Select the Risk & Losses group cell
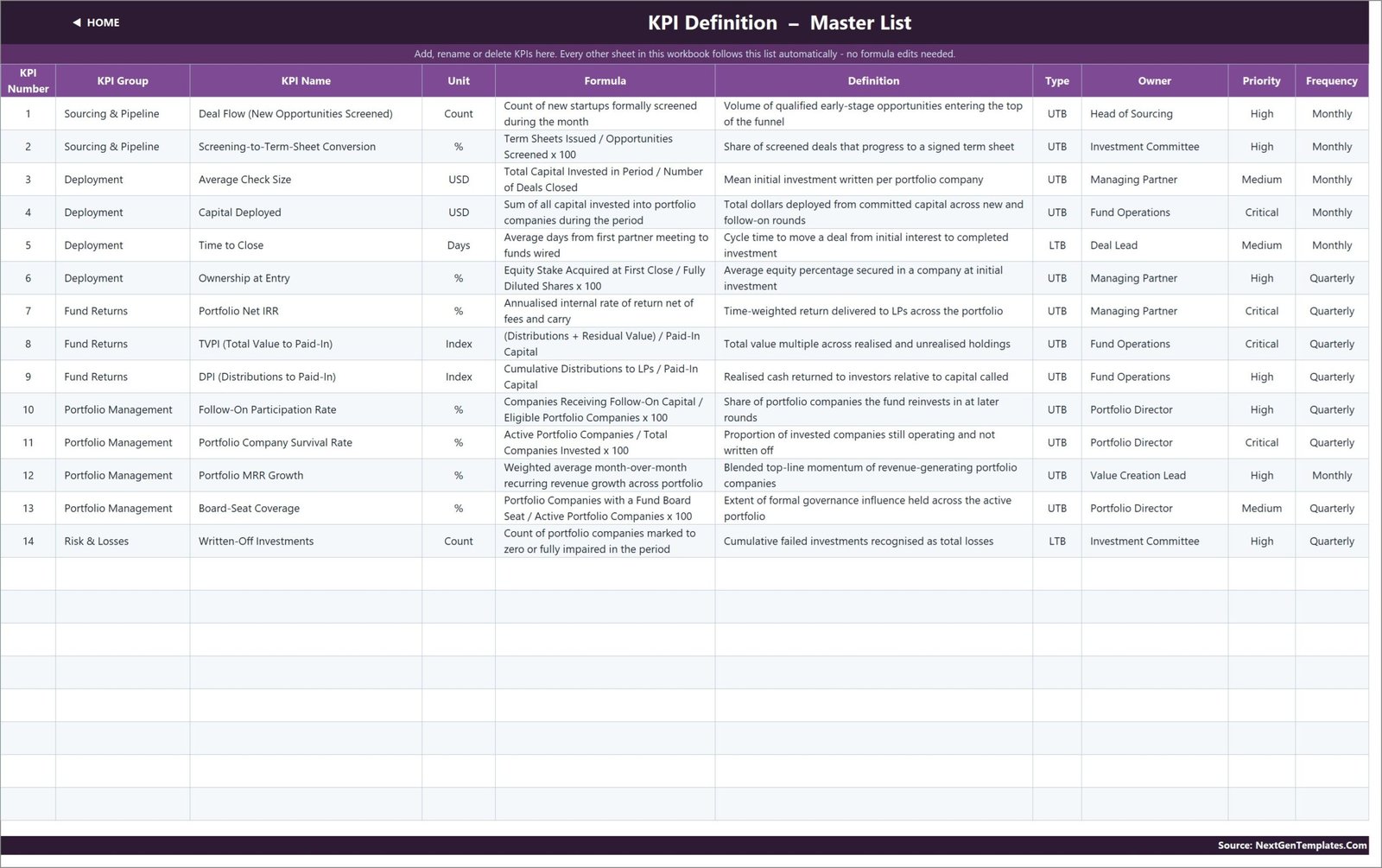 123,542
